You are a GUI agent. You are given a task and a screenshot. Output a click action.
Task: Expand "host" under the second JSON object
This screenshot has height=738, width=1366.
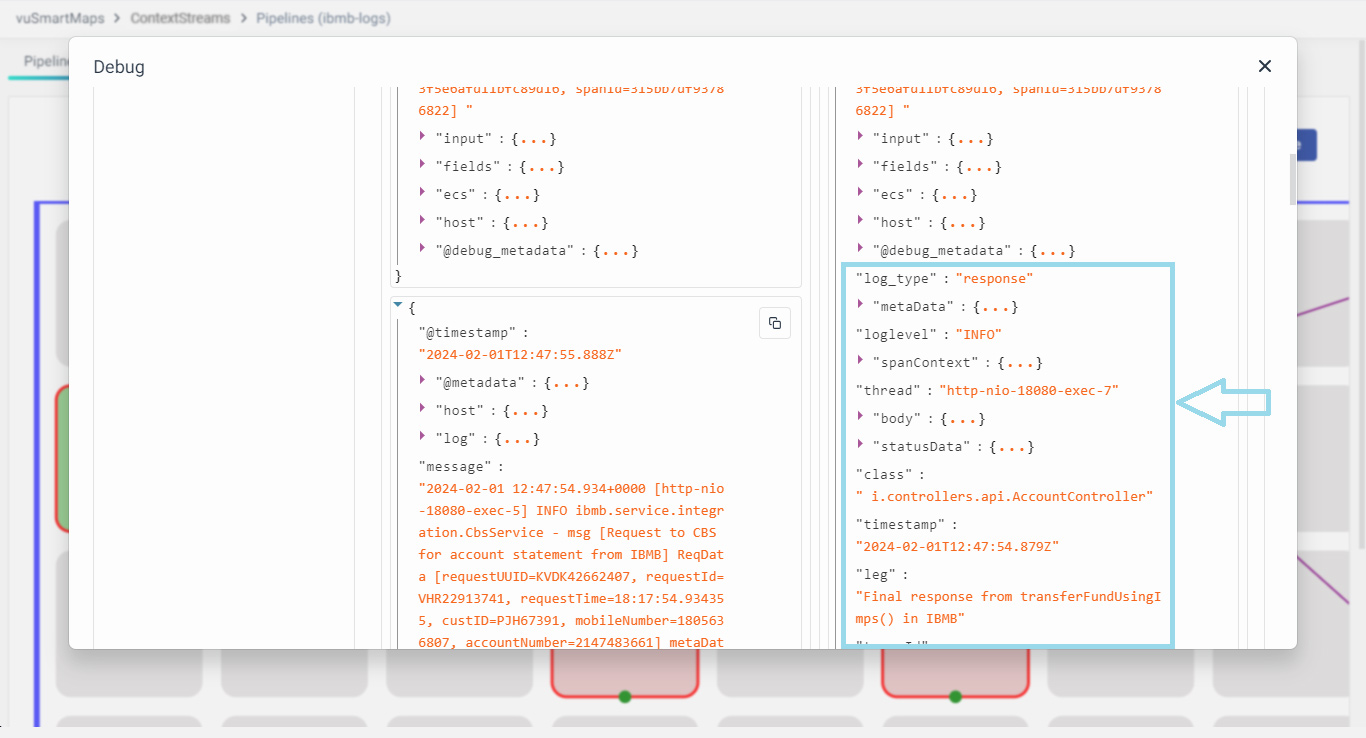coord(423,409)
